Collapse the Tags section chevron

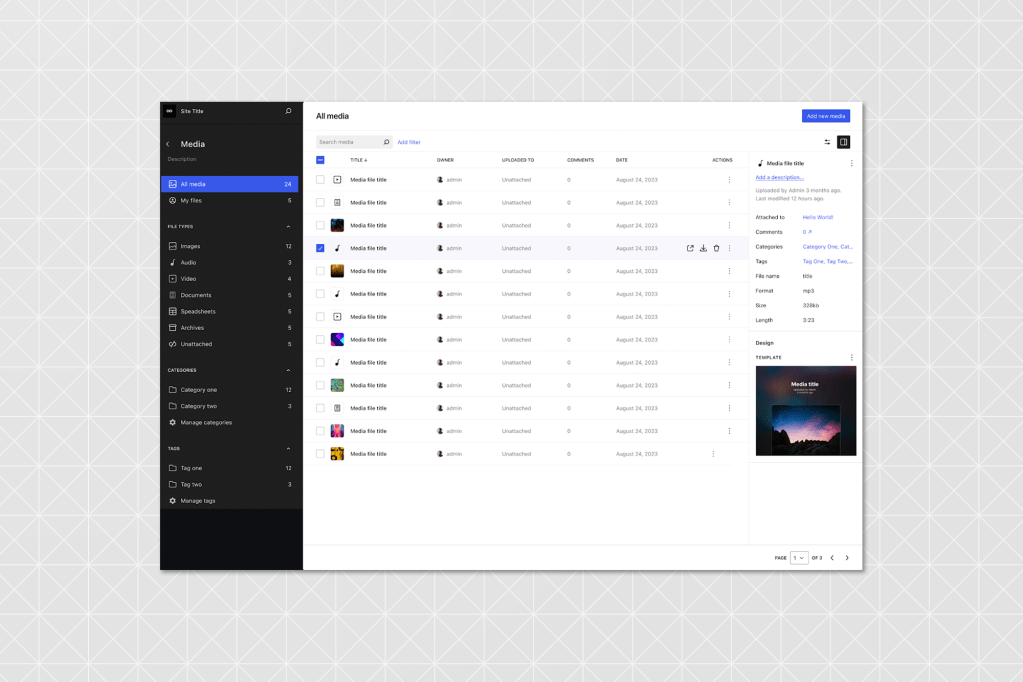(288, 448)
